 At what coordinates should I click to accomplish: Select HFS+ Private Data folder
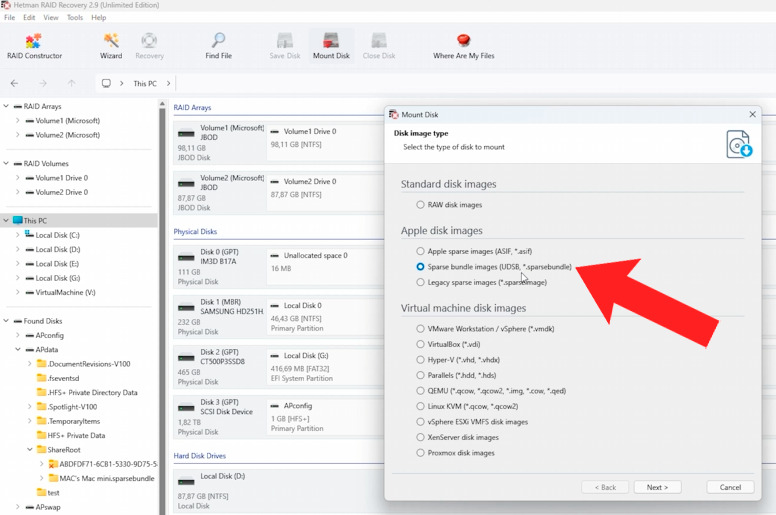[71, 435]
